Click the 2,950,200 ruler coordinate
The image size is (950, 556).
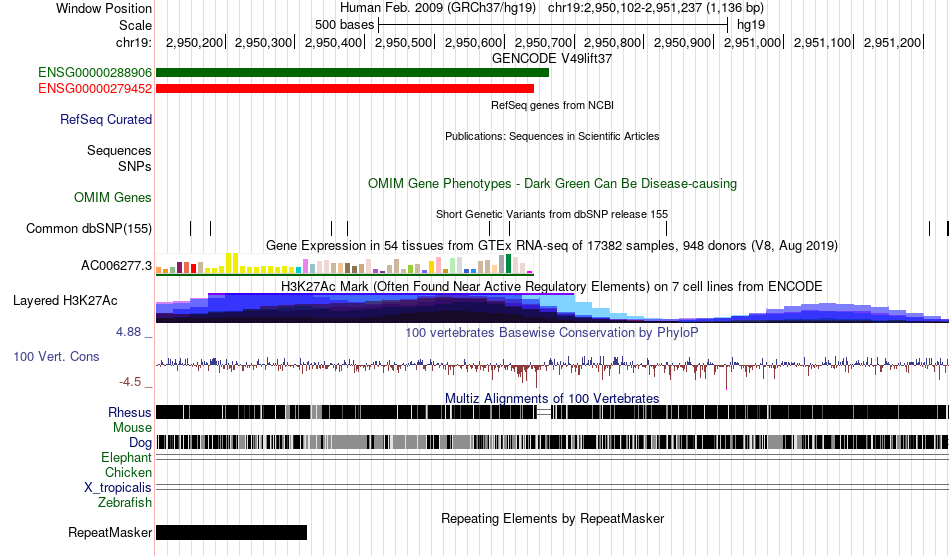(194, 42)
